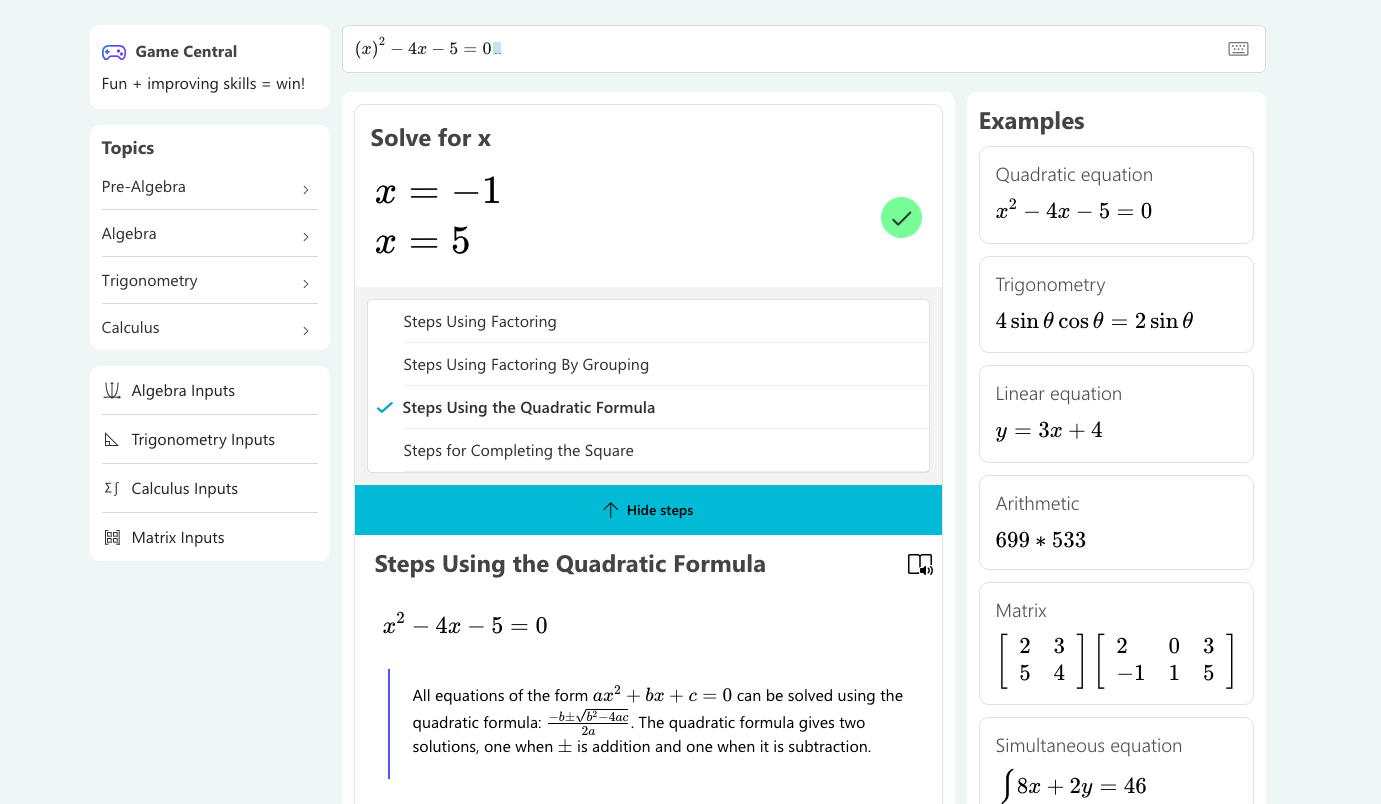Click the read-aloud book speaker icon
The width and height of the screenshot is (1381, 804).
[x=920, y=565]
